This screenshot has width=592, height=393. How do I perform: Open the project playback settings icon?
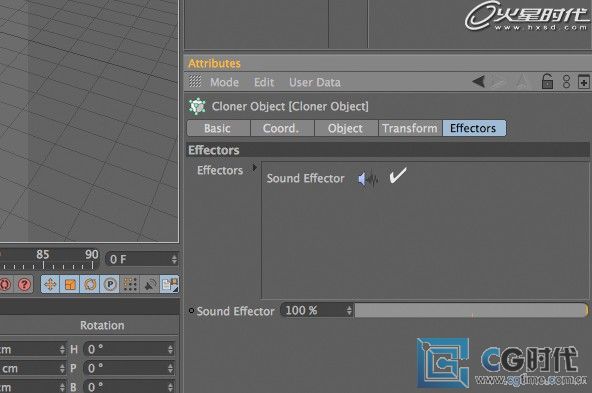click(x=170, y=284)
